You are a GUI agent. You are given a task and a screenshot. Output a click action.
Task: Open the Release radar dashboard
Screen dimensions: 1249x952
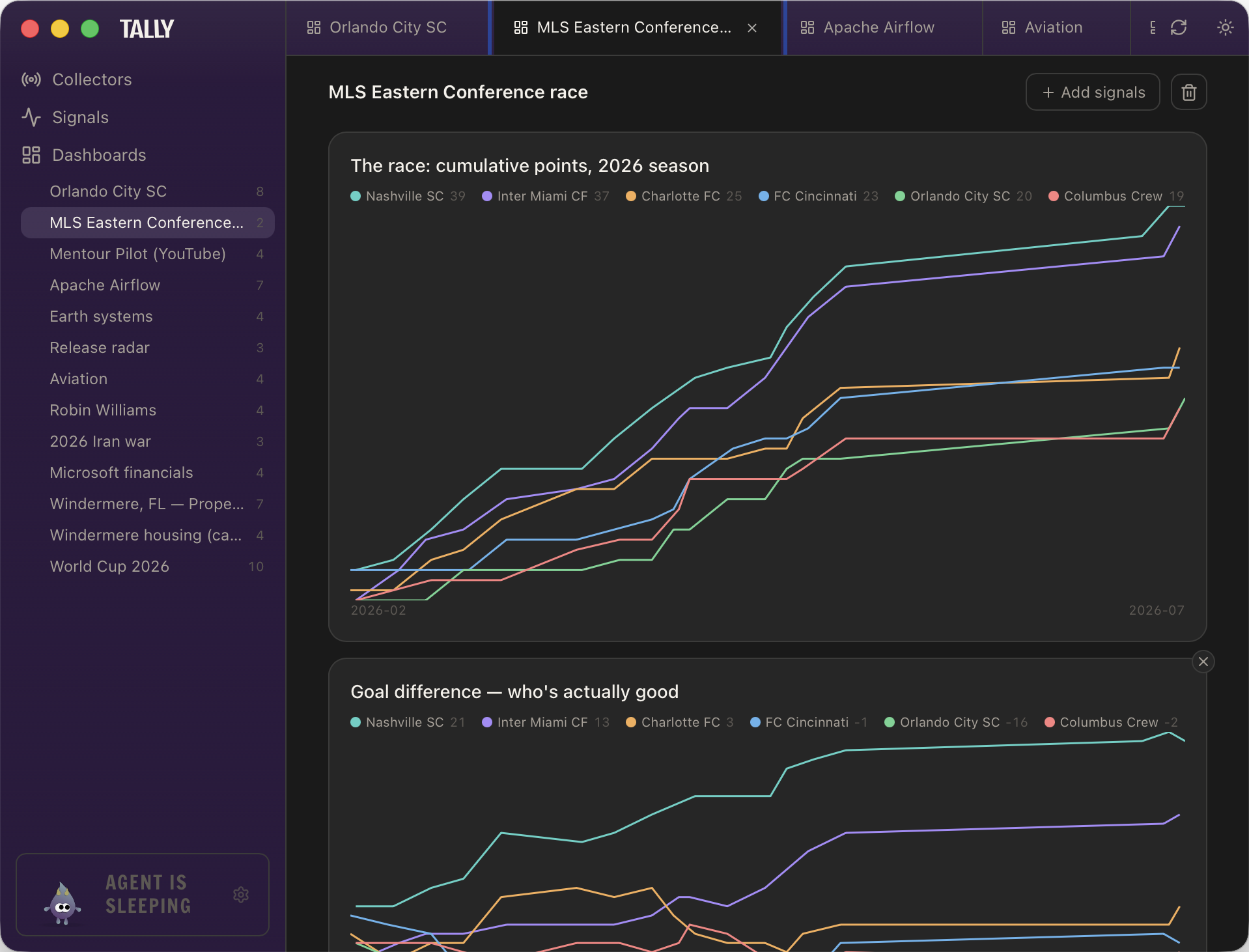click(148, 348)
